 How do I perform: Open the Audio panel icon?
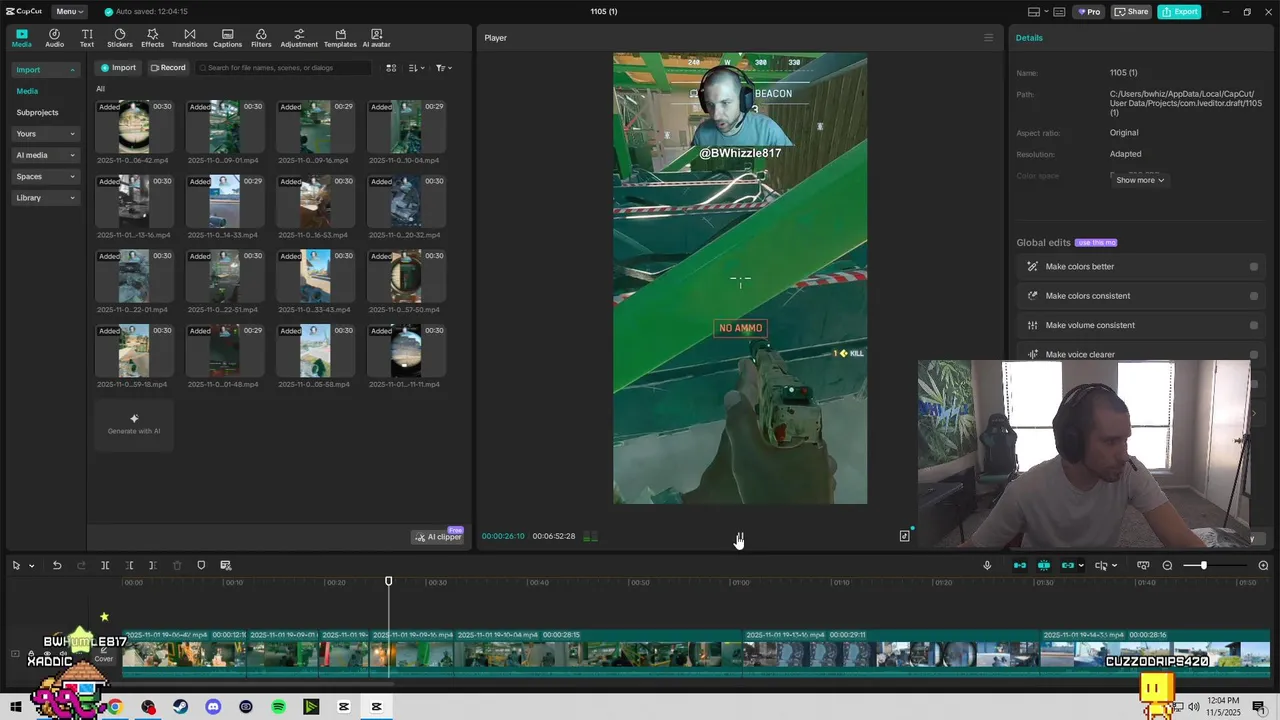coord(54,38)
